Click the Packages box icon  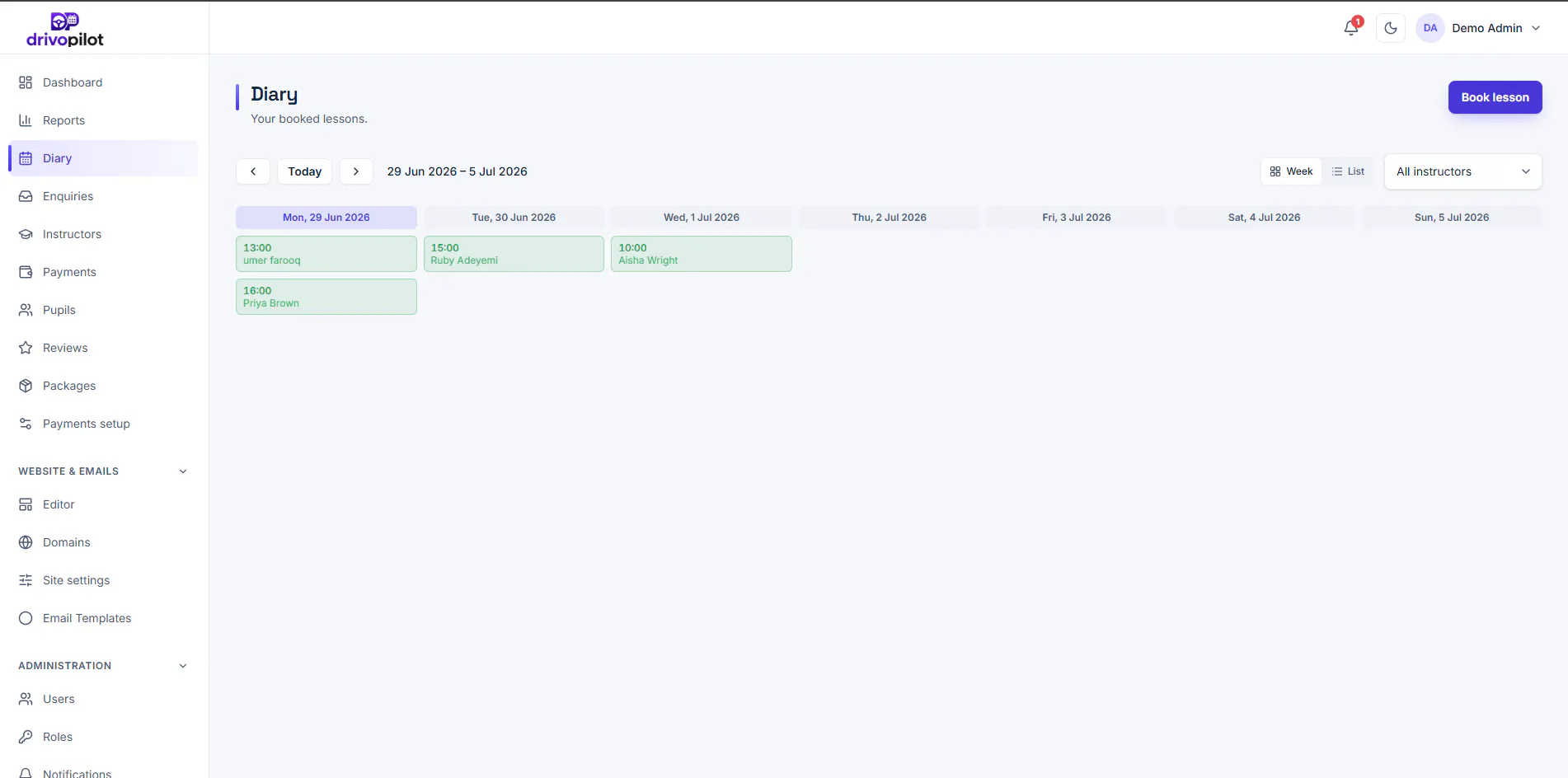pyautogui.click(x=26, y=386)
